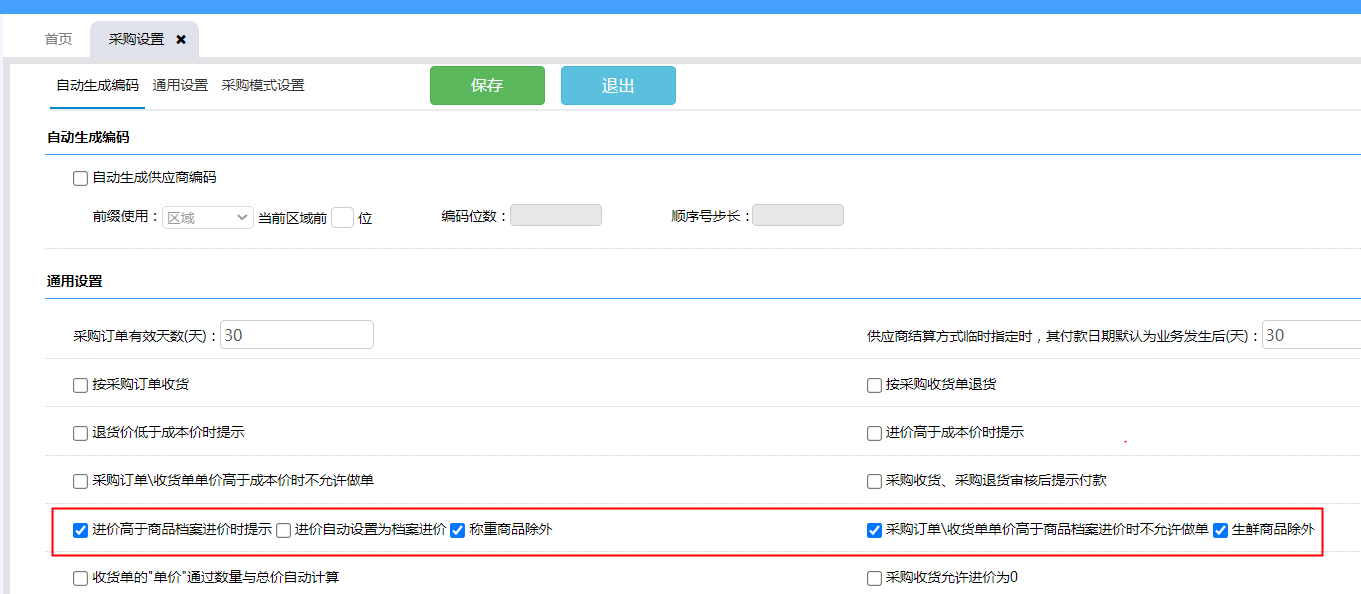This screenshot has height=594, width=1361.
Task: Click the 供应商结算付款日期天数 input field
Action: coord(1311,335)
